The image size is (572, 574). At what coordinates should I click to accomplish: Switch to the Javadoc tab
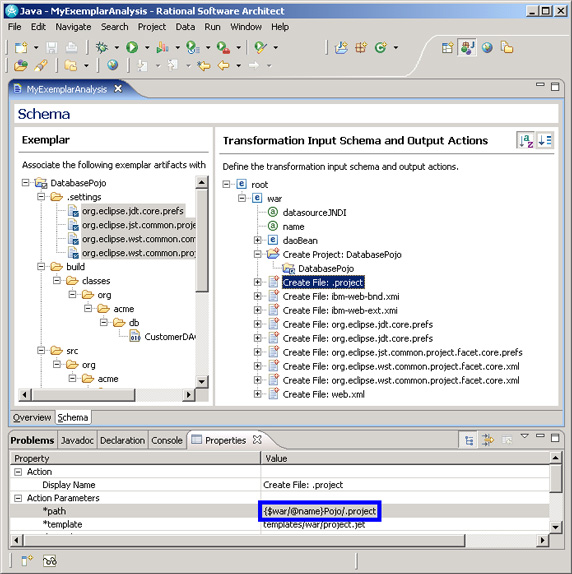tap(77, 440)
